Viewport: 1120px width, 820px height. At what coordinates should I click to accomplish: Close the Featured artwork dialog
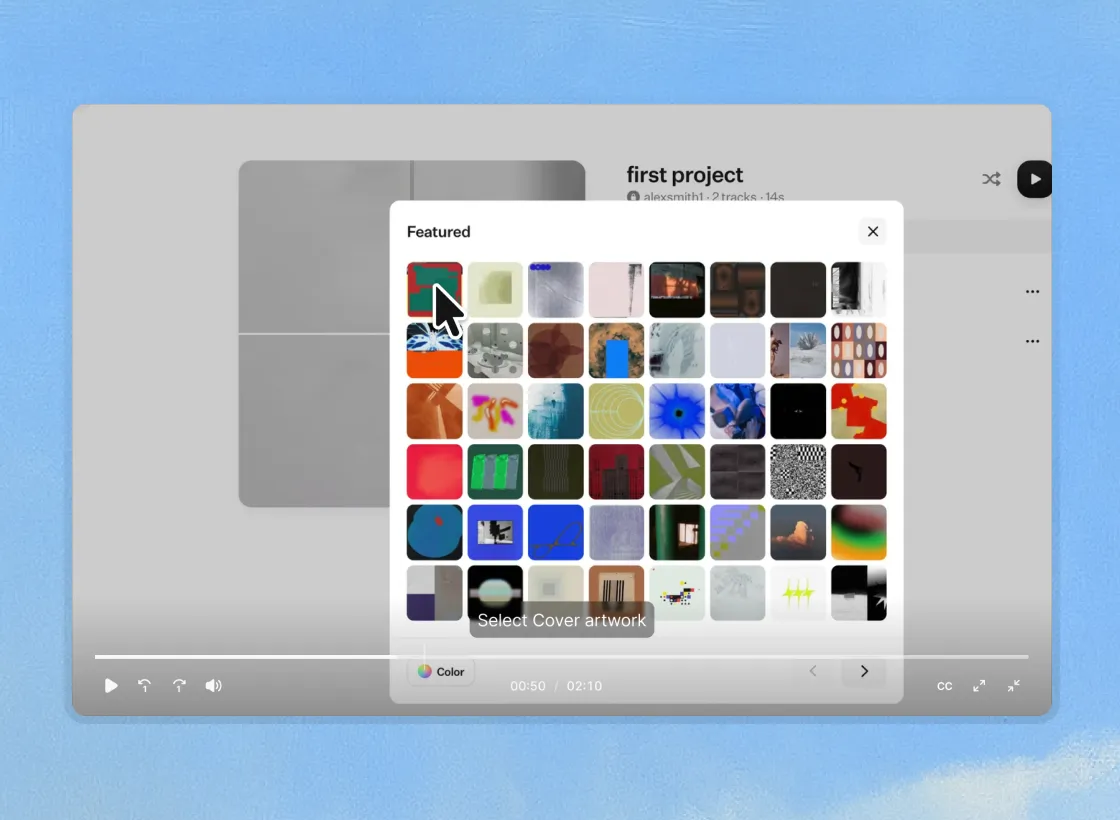click(873, 232)
